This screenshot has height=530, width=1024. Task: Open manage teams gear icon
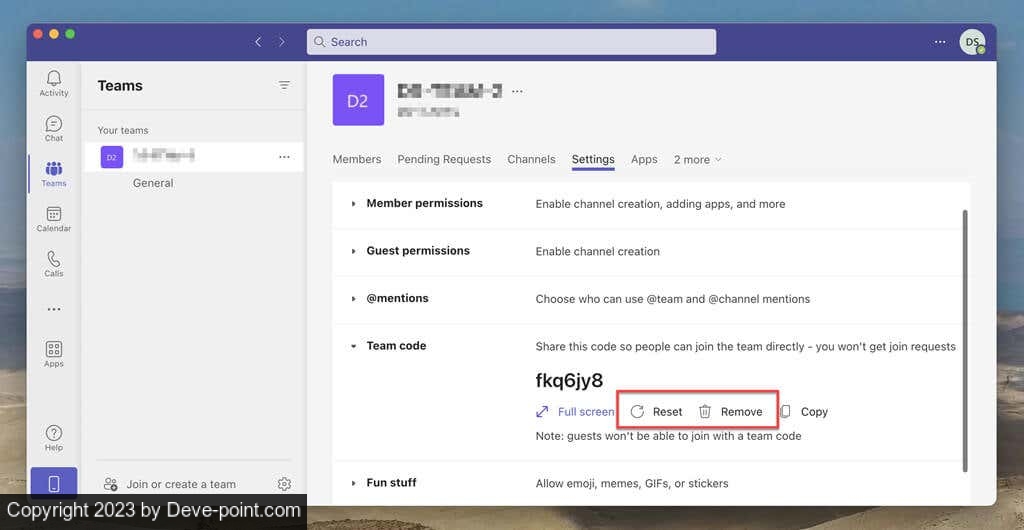pos(284,484)
